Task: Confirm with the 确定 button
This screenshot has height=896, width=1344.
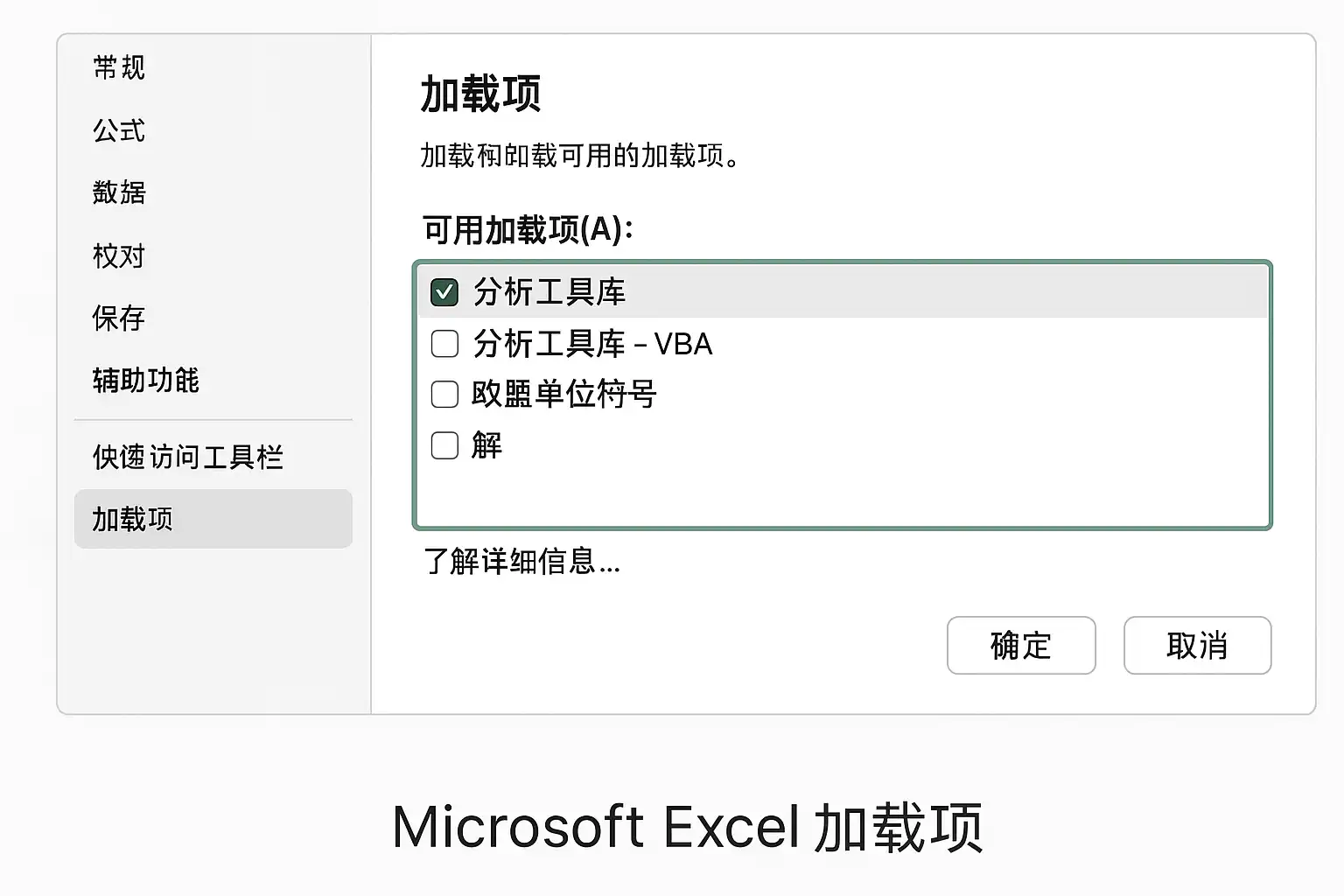Action: coord(1021,646)
